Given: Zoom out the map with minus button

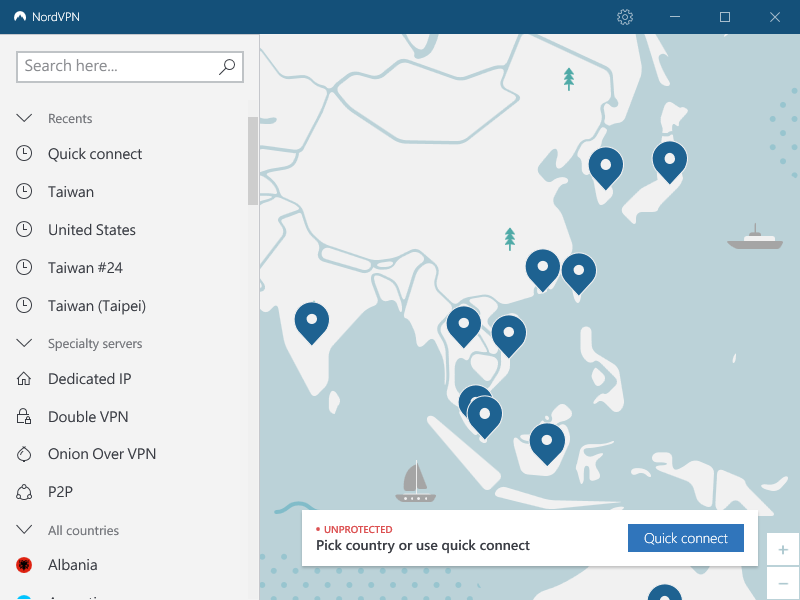Looking at the screenshot, I should point(783,583).
